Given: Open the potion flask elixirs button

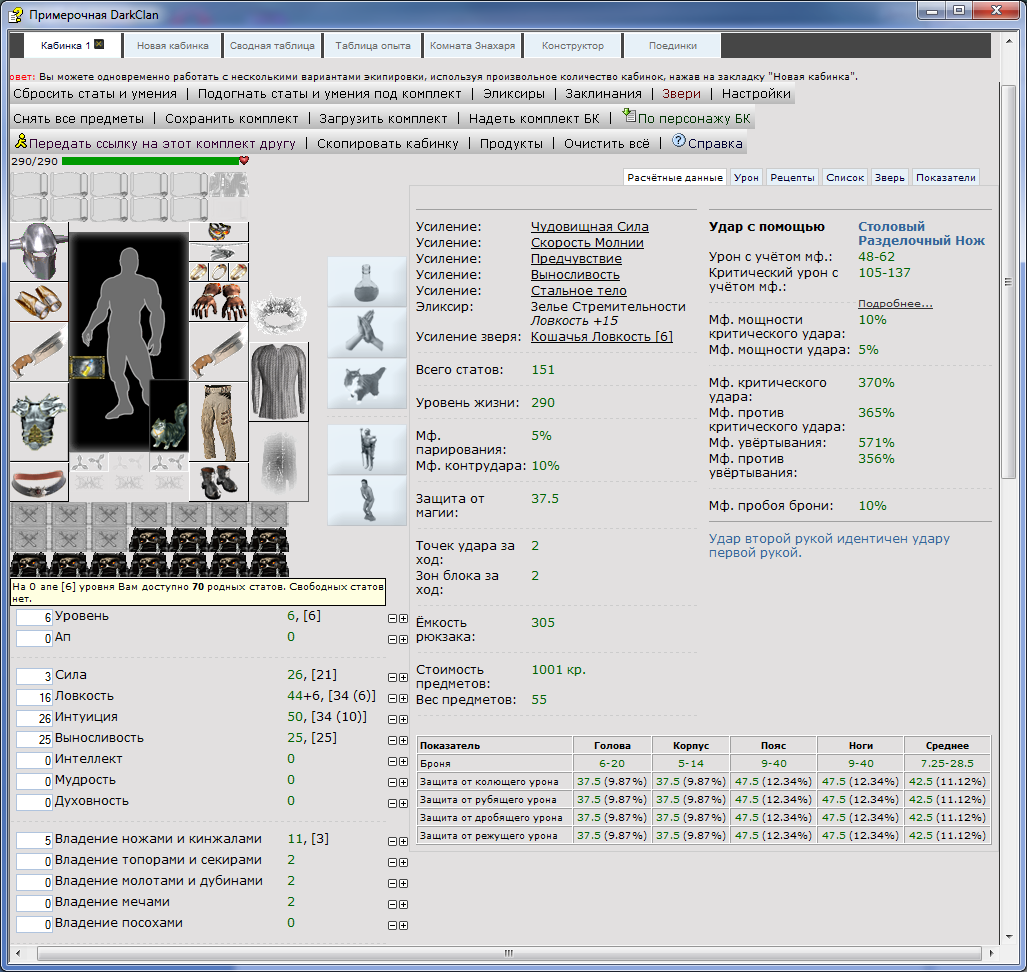Looking at the screenshot, I should click(x=367, y=282).
